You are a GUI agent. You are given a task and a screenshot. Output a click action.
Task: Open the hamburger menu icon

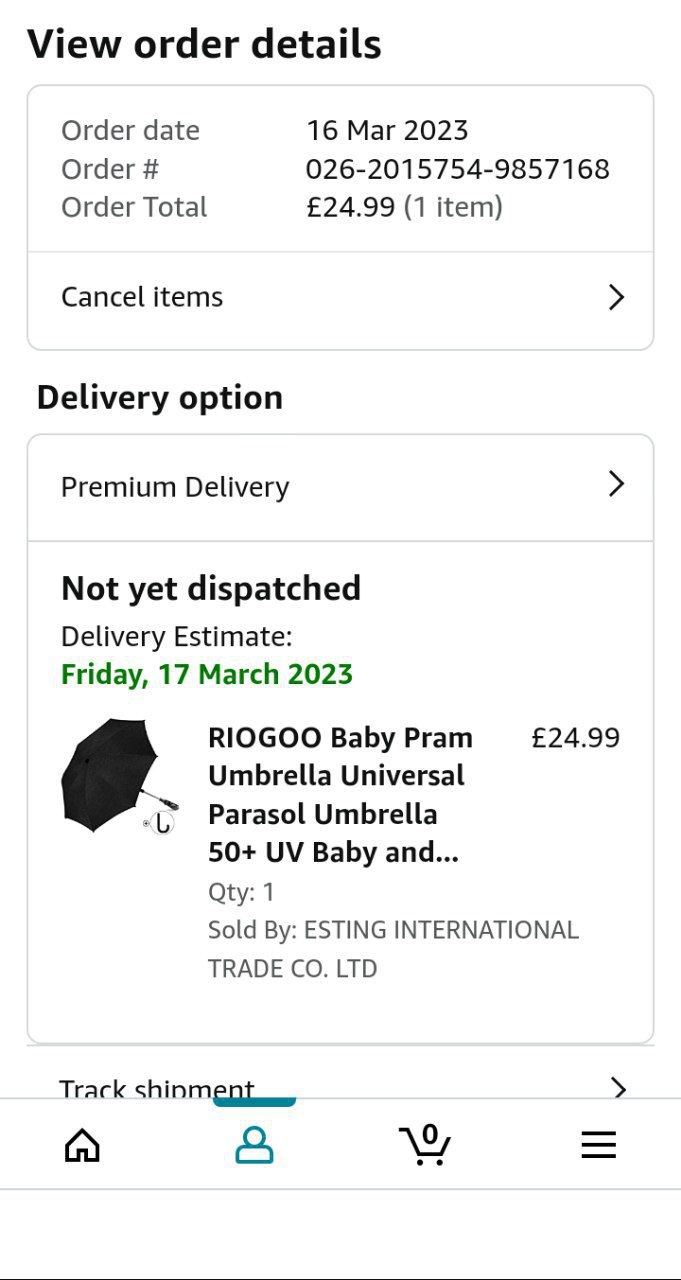click(x=598, y=1144)
